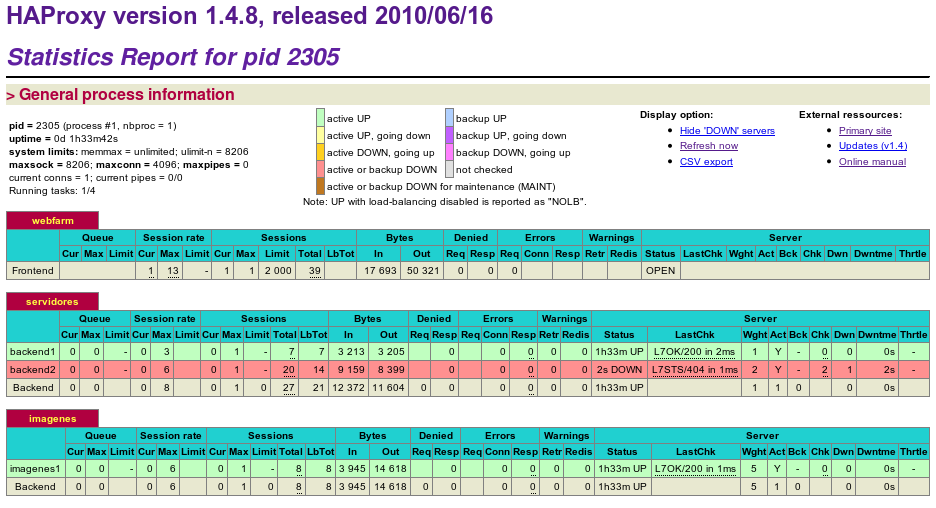The height and width of the screenshot is (508, 936).
Task: Click the backend1 server row label
Action: 33,352
